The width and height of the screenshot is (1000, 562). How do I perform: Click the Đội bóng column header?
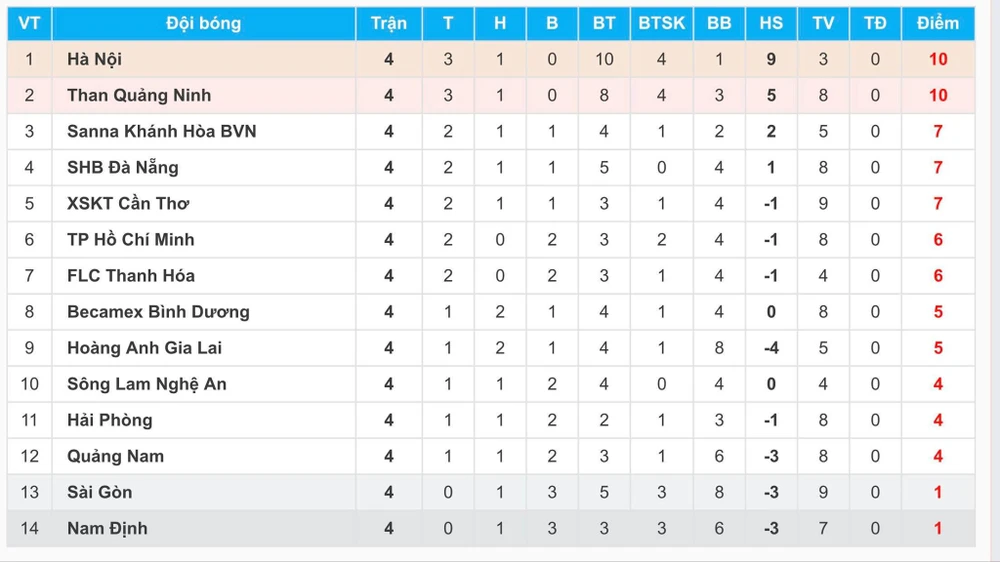coord(203,23)
